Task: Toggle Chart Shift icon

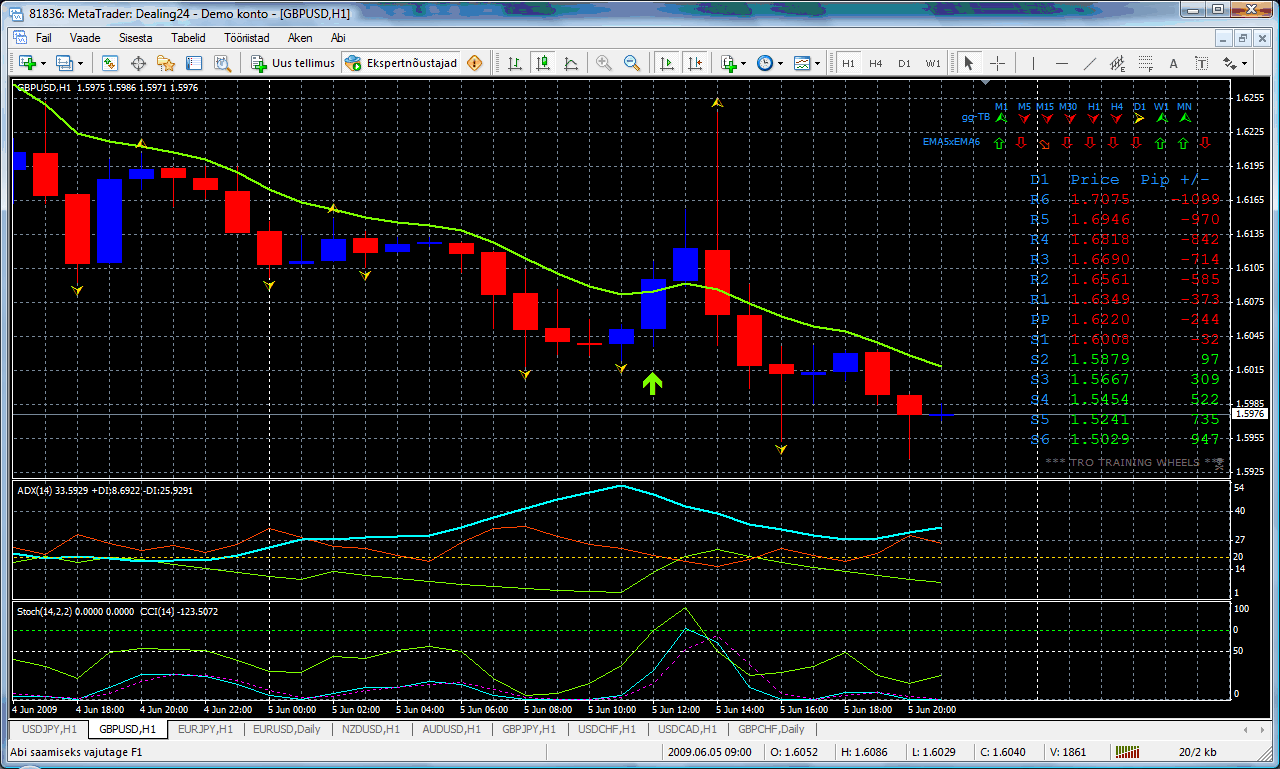Action: [694, 63]
